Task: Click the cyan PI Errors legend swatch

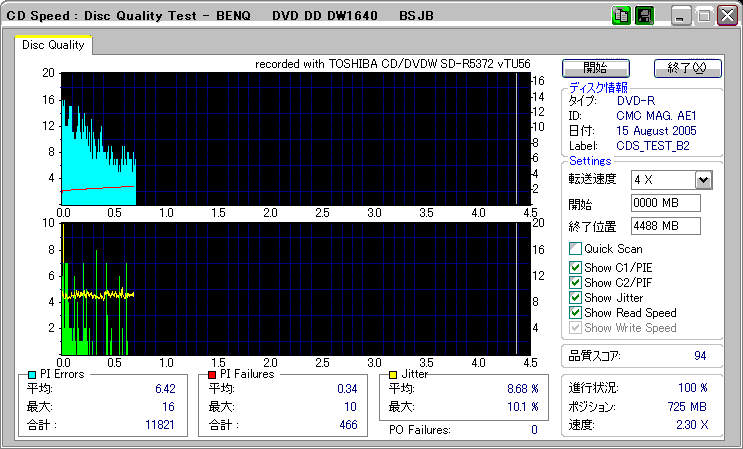Action: point(32,375)
